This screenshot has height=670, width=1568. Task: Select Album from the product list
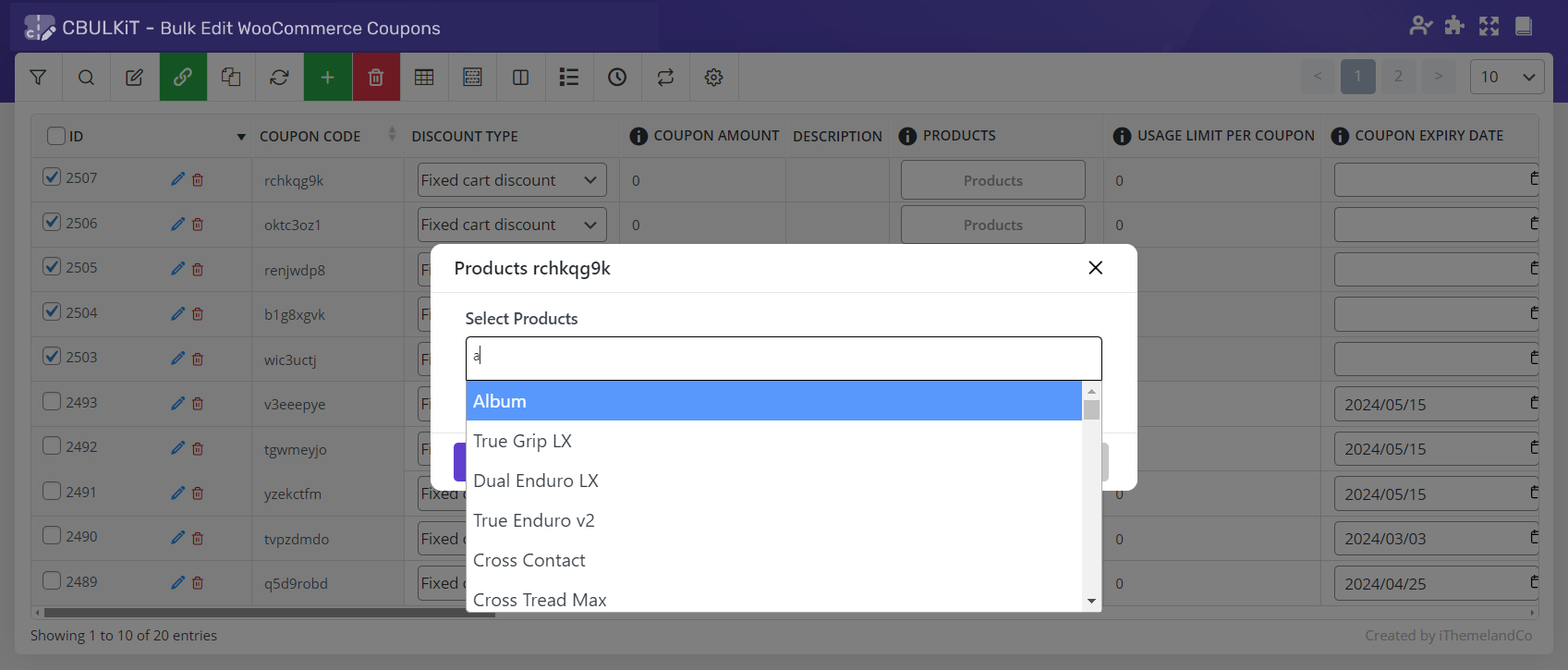click(x=773, y=401)
